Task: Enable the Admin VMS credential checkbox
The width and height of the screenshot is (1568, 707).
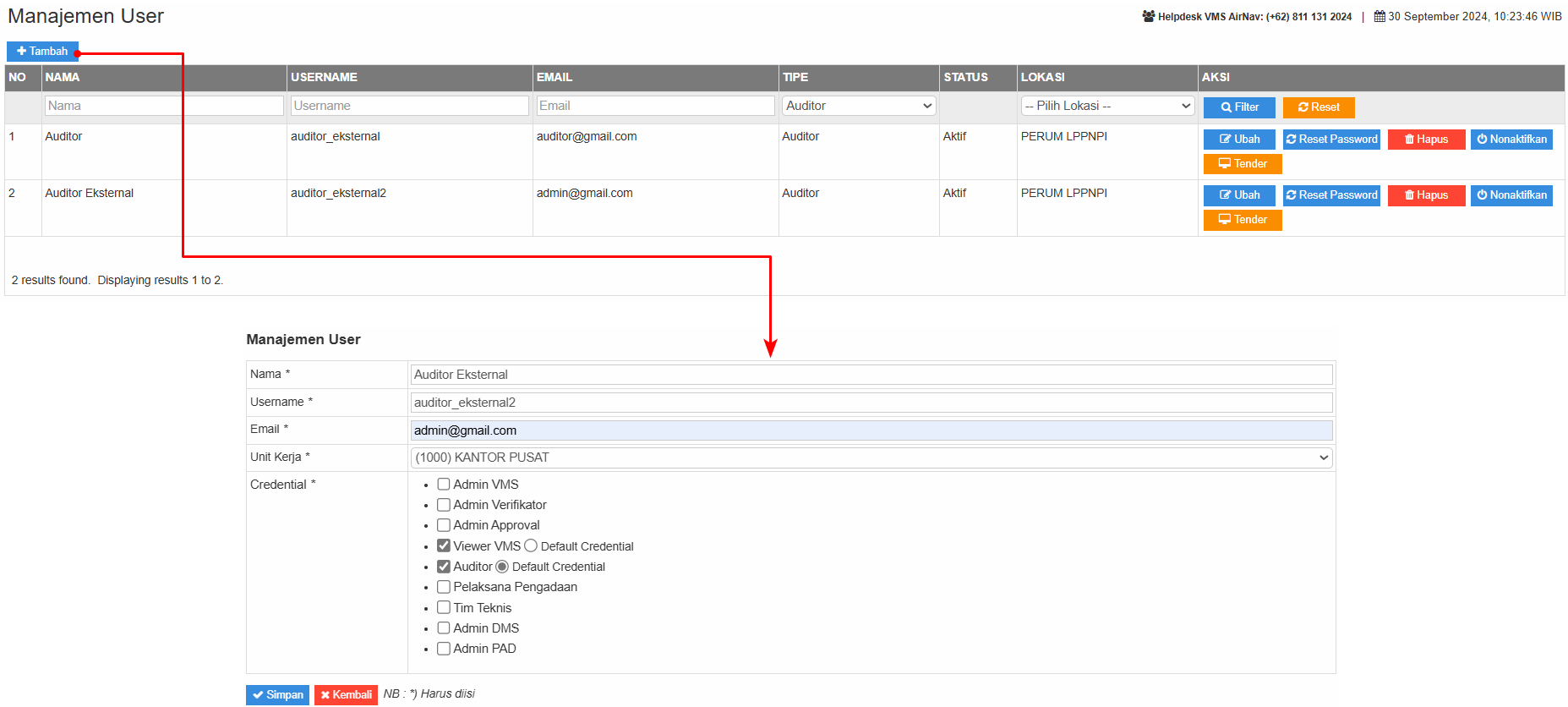Action: tap(444, 485)
